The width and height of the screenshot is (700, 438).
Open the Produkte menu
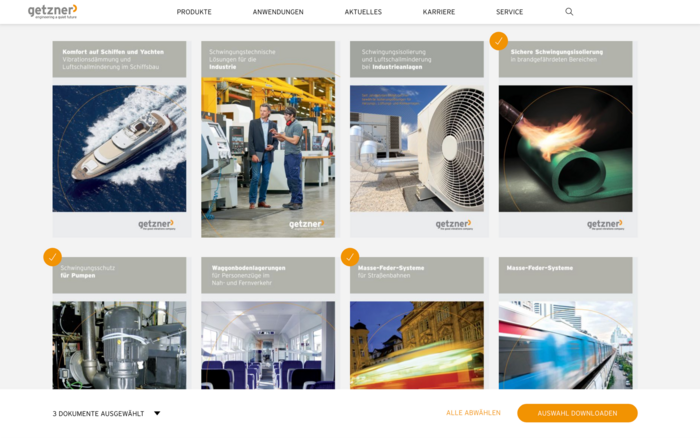(194, 12)
